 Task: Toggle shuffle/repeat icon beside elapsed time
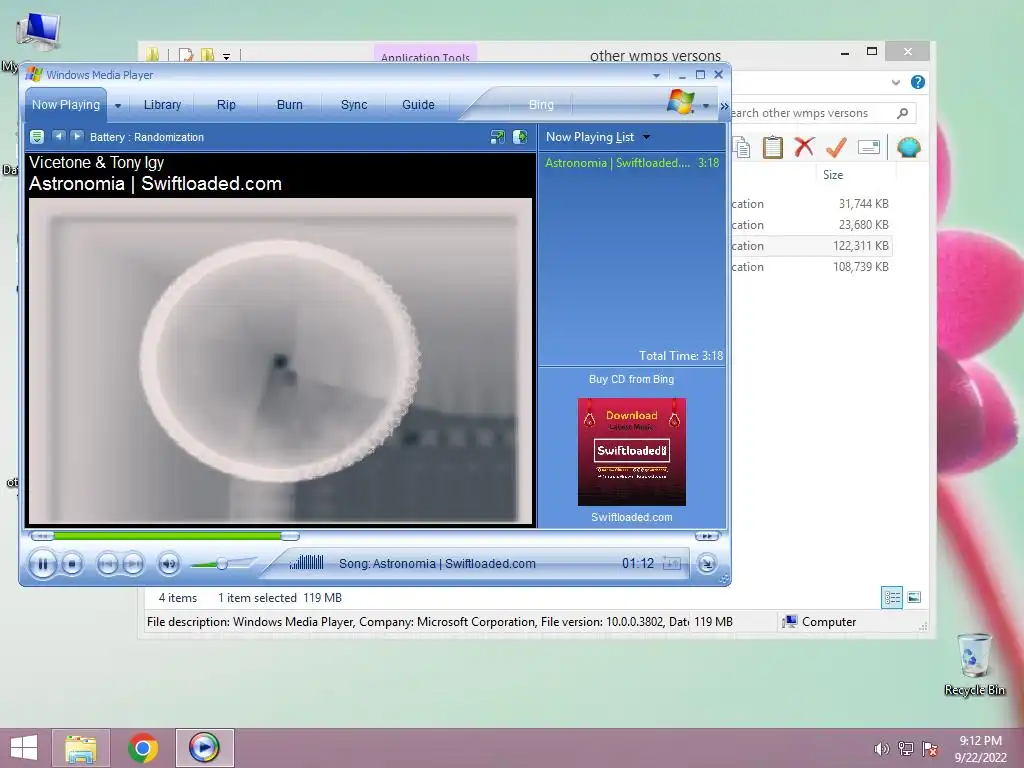pos(671,563)
